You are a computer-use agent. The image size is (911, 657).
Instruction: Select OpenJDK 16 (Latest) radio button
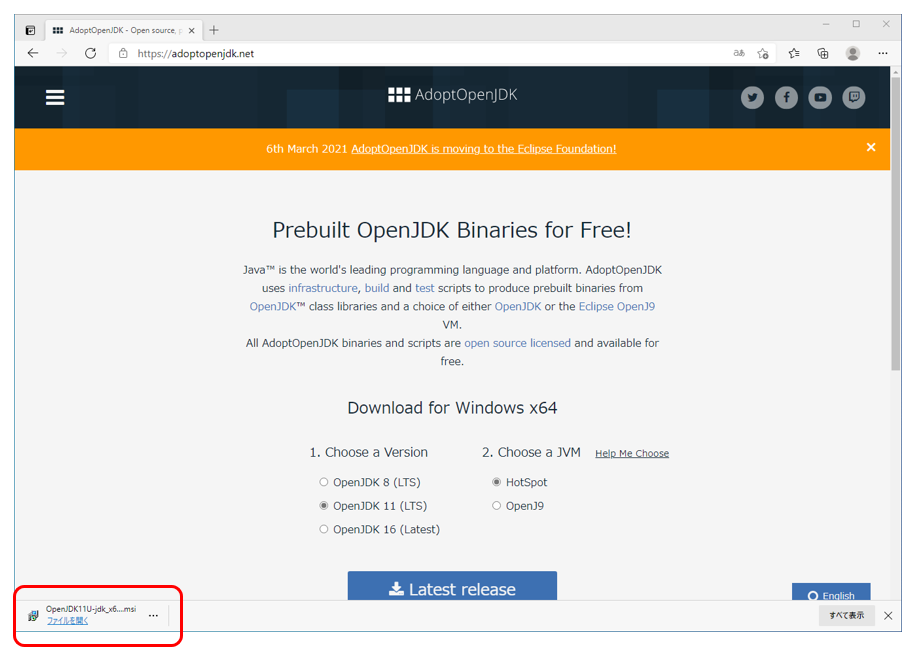324,529
